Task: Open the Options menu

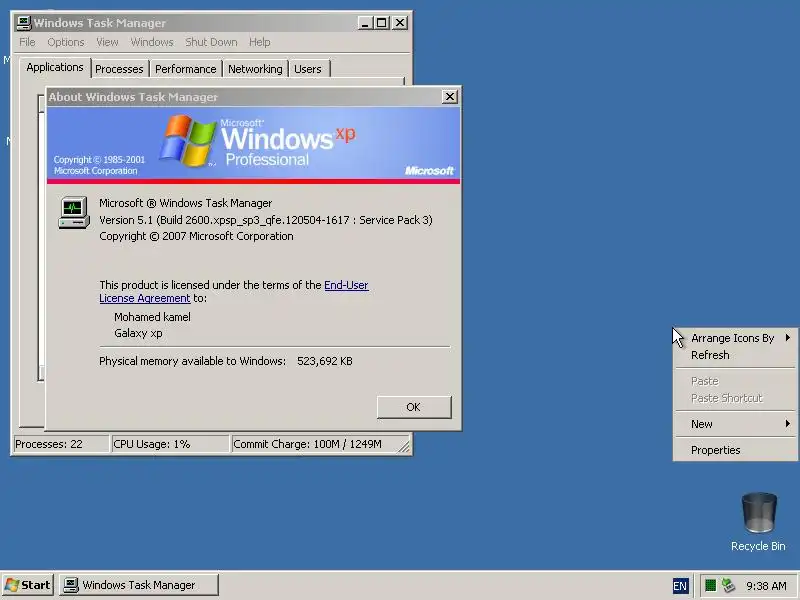Action: click(66, 42)
